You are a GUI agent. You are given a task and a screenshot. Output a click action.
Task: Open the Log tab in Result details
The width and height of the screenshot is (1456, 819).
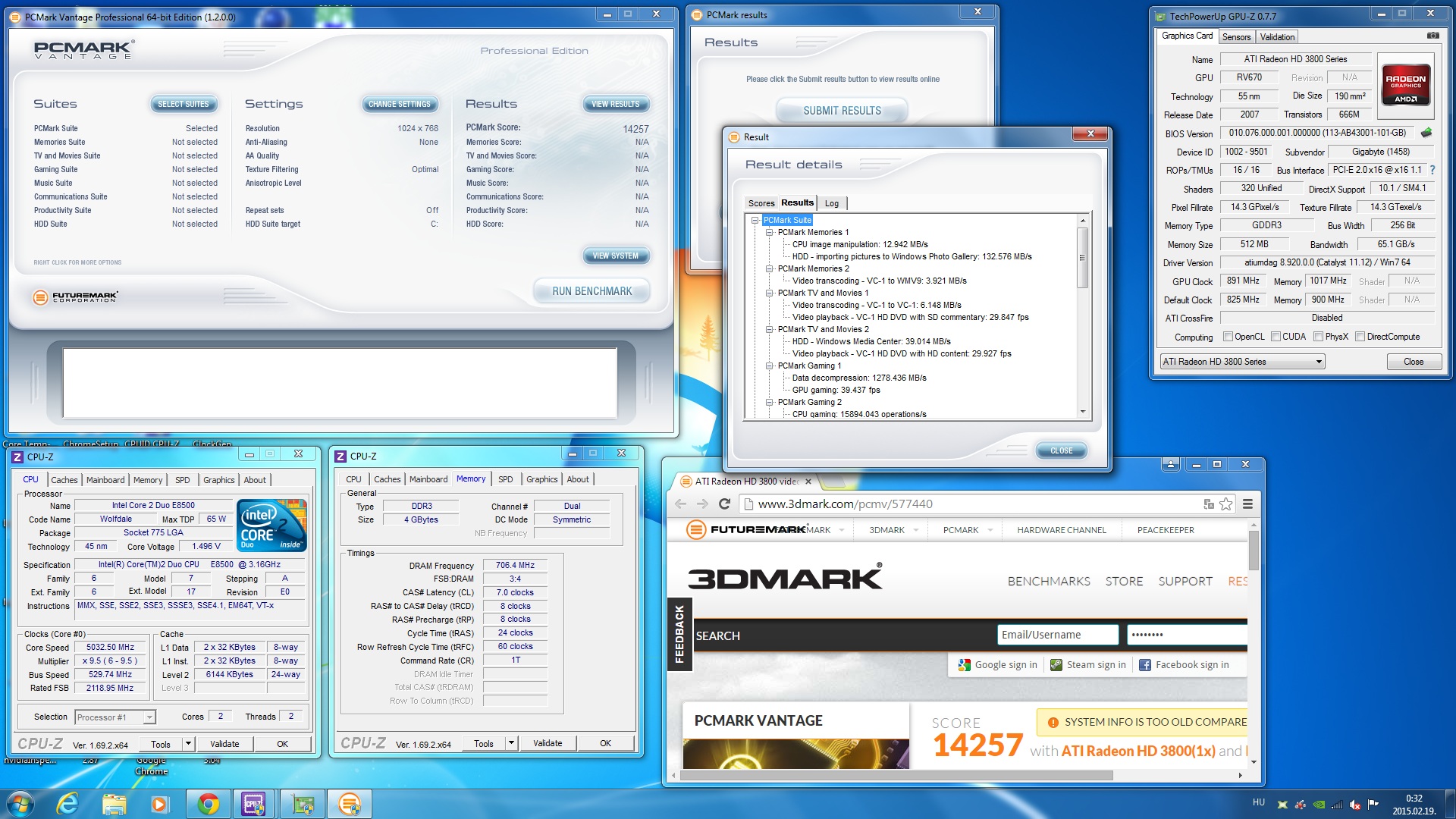(832, 203)
